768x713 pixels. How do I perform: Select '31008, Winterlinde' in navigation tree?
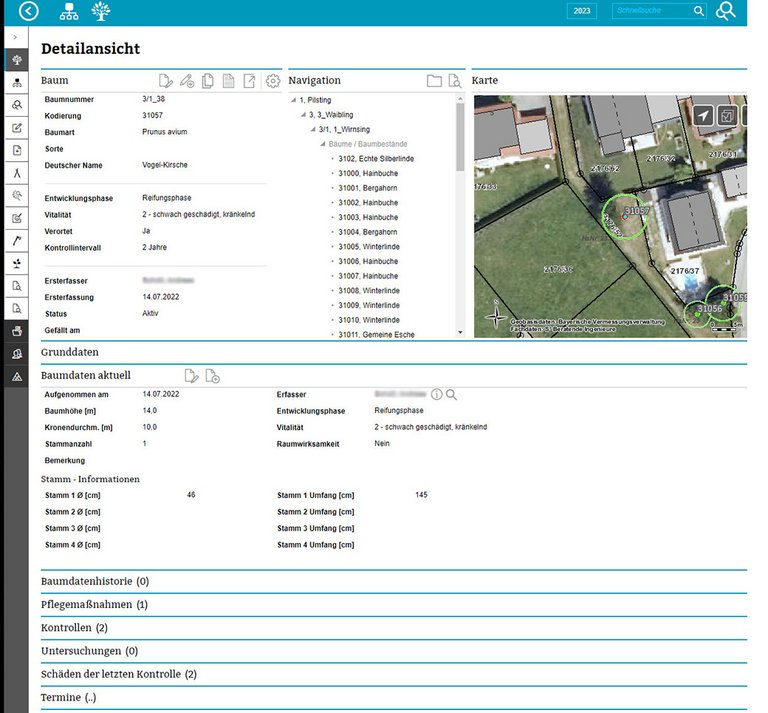[x=369, y=291]
